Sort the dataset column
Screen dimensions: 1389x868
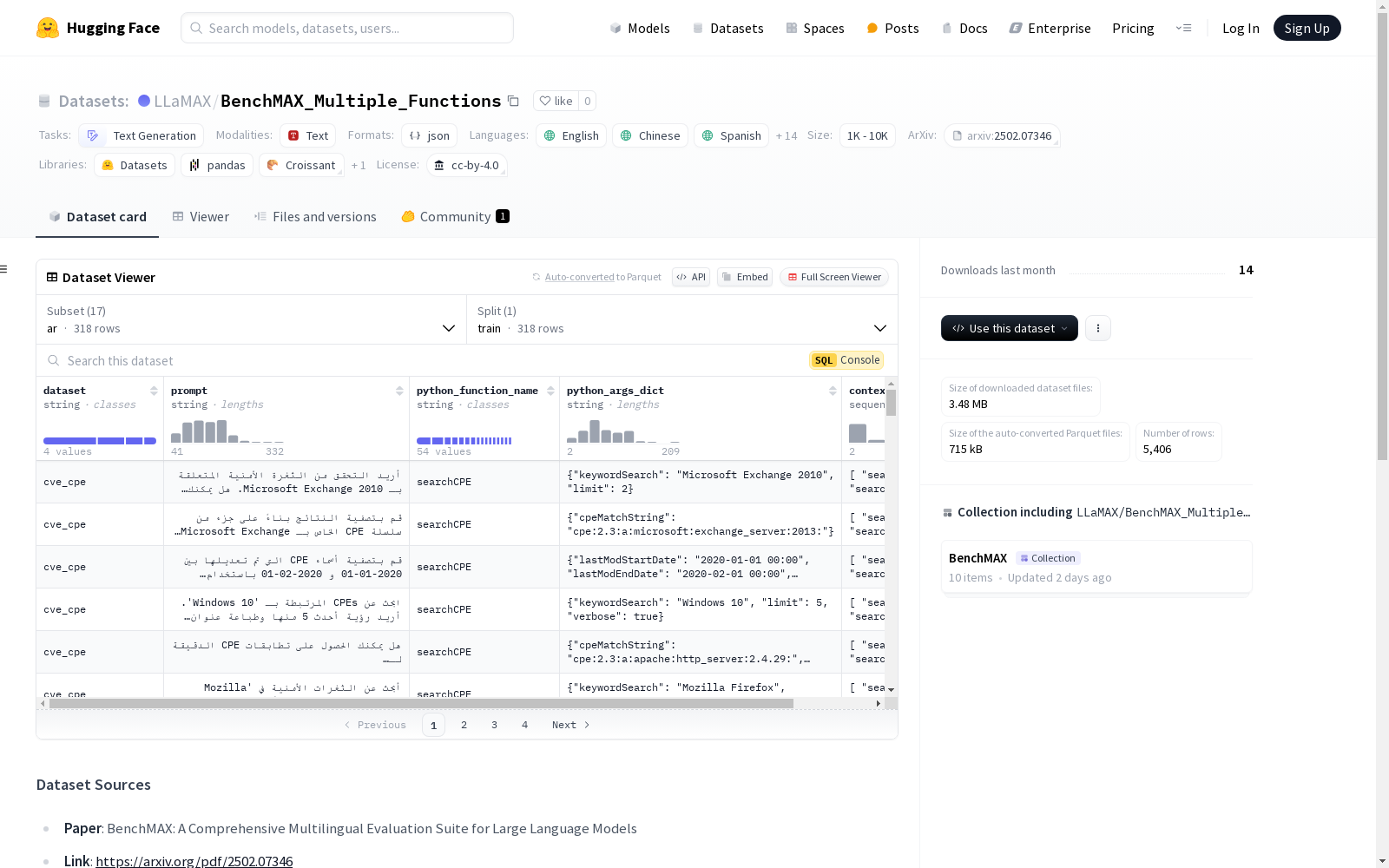pyautogui.click(x=154, y=391)
